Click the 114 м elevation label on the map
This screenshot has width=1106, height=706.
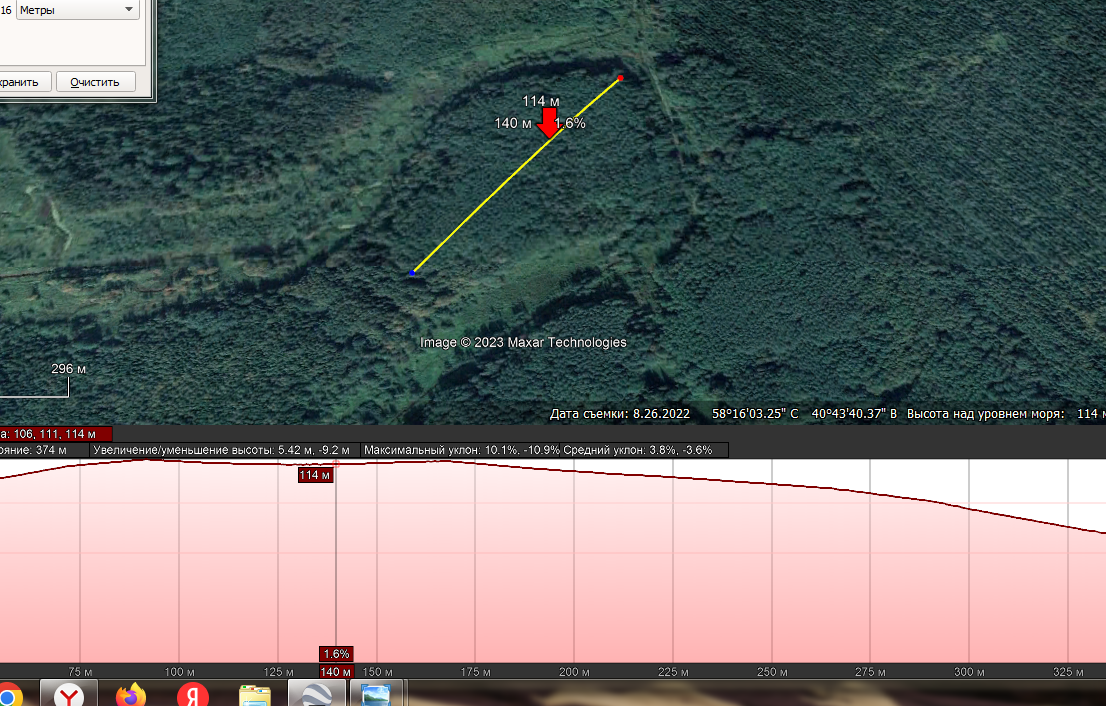tap(540, 102)
